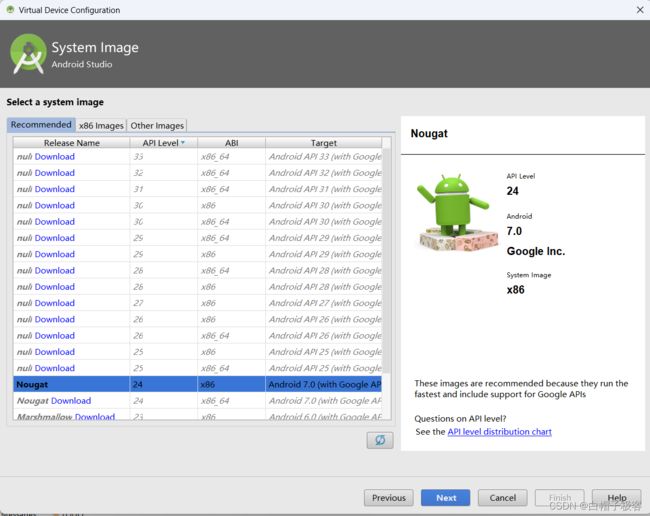Select the 'Android API 27 (with Google' cell
Screen dimensions: 650x516
click(323, 303)
